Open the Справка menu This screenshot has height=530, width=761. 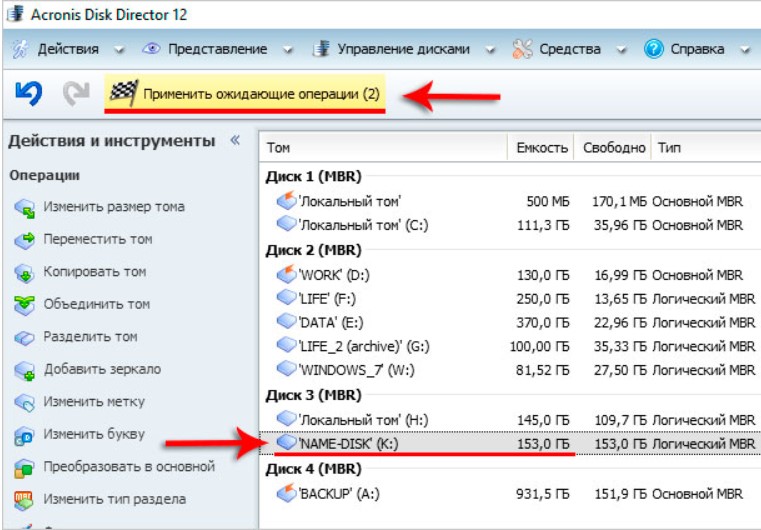click(x=697, y=49)
